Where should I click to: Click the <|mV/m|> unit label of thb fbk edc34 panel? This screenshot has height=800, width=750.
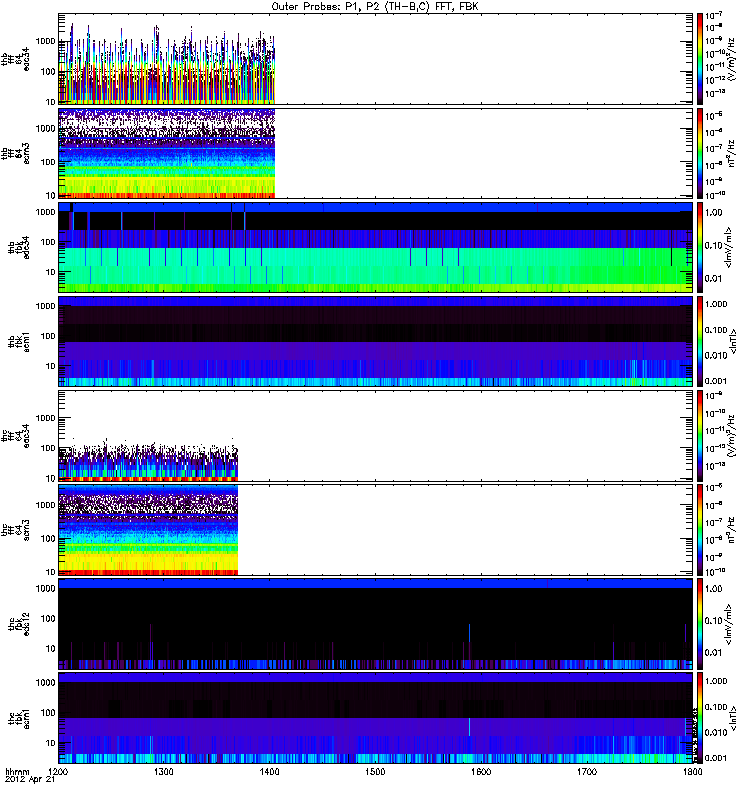pos(729,247)
